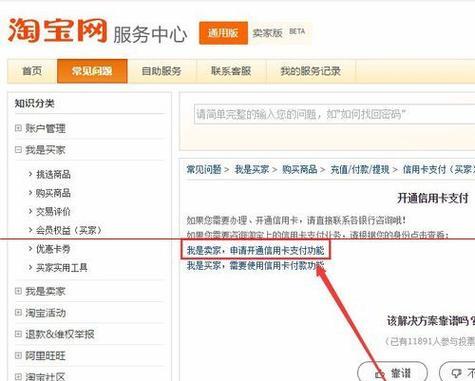This screenshot has height=381, width=475.
Task: Expand the 阿里旺旺 plus icon
Action: (18, 355)
